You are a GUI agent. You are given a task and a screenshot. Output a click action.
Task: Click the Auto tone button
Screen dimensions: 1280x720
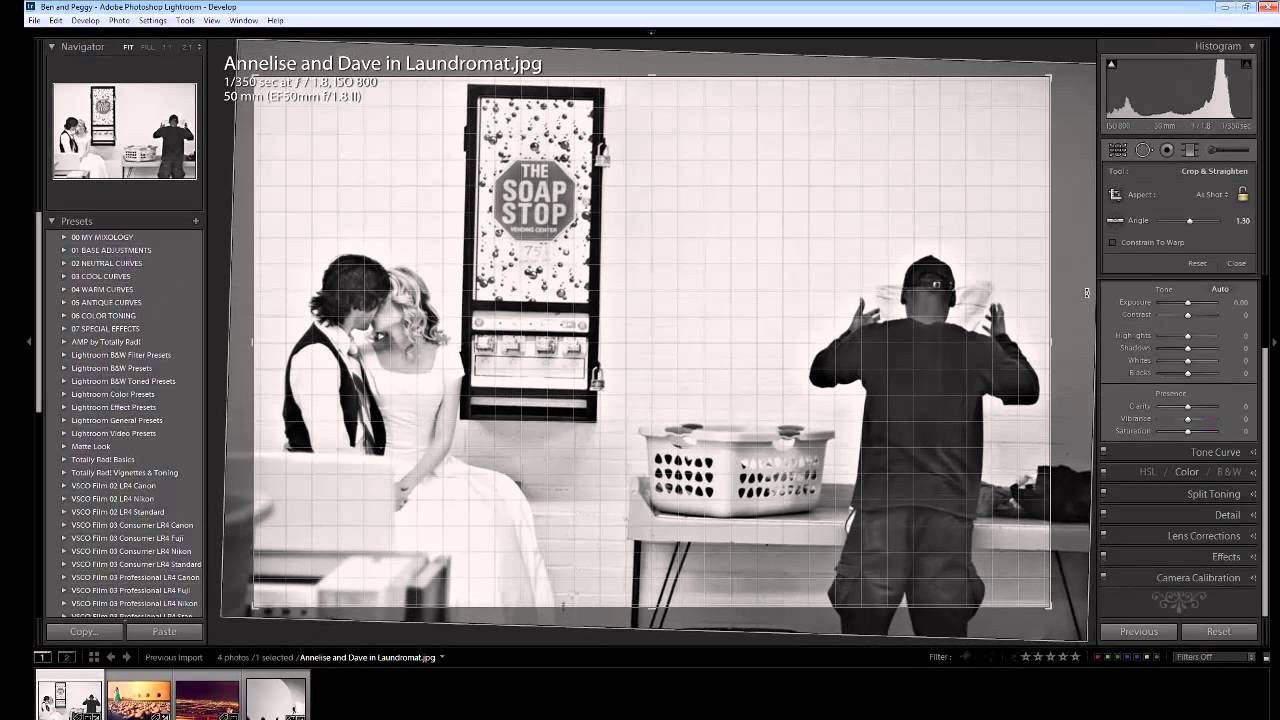1220,289
